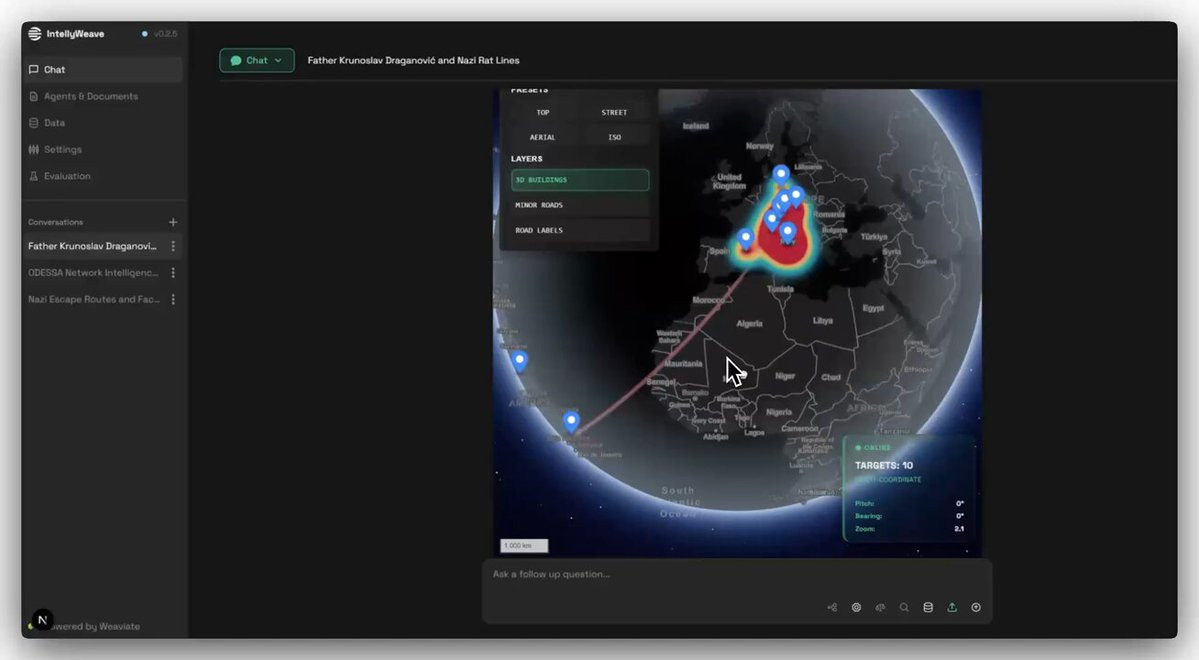The width and height of the screenshot is (1199, 660).
Task: Click the northernmost map pin near Denmark
Action: coord(781,175)
